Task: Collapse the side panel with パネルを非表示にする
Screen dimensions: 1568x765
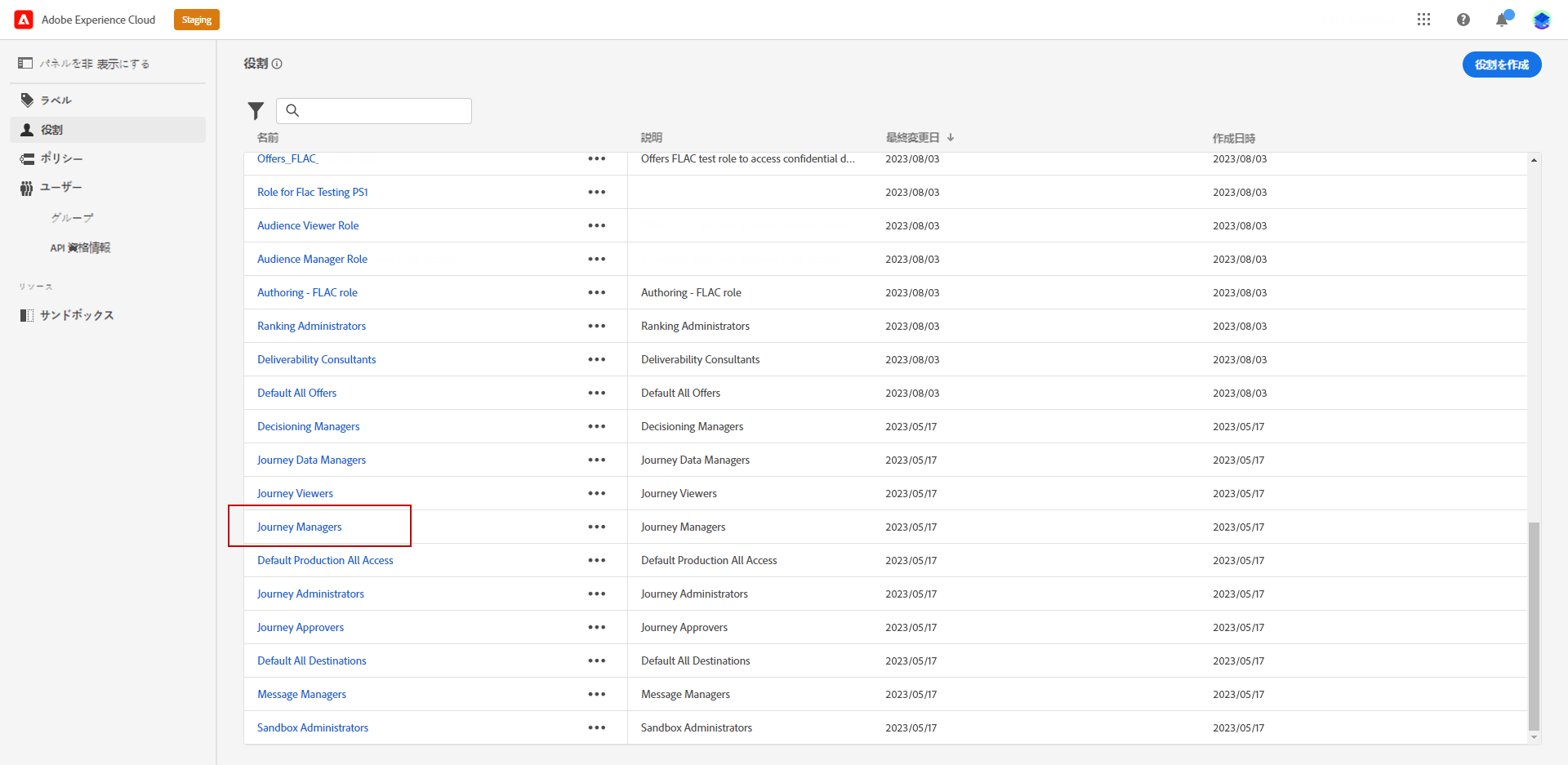Action: [84, 64]
